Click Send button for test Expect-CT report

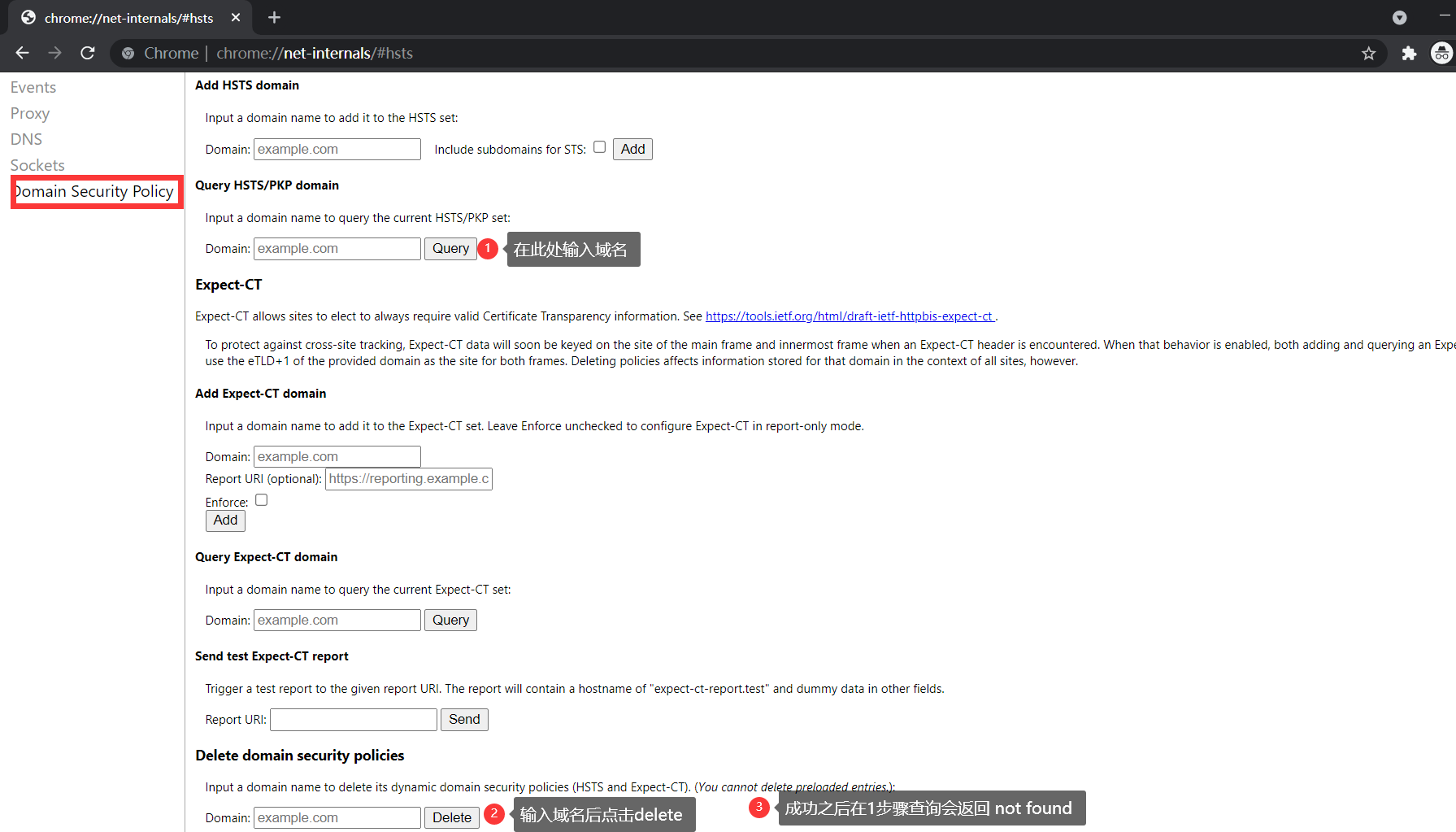coord(464,720)
